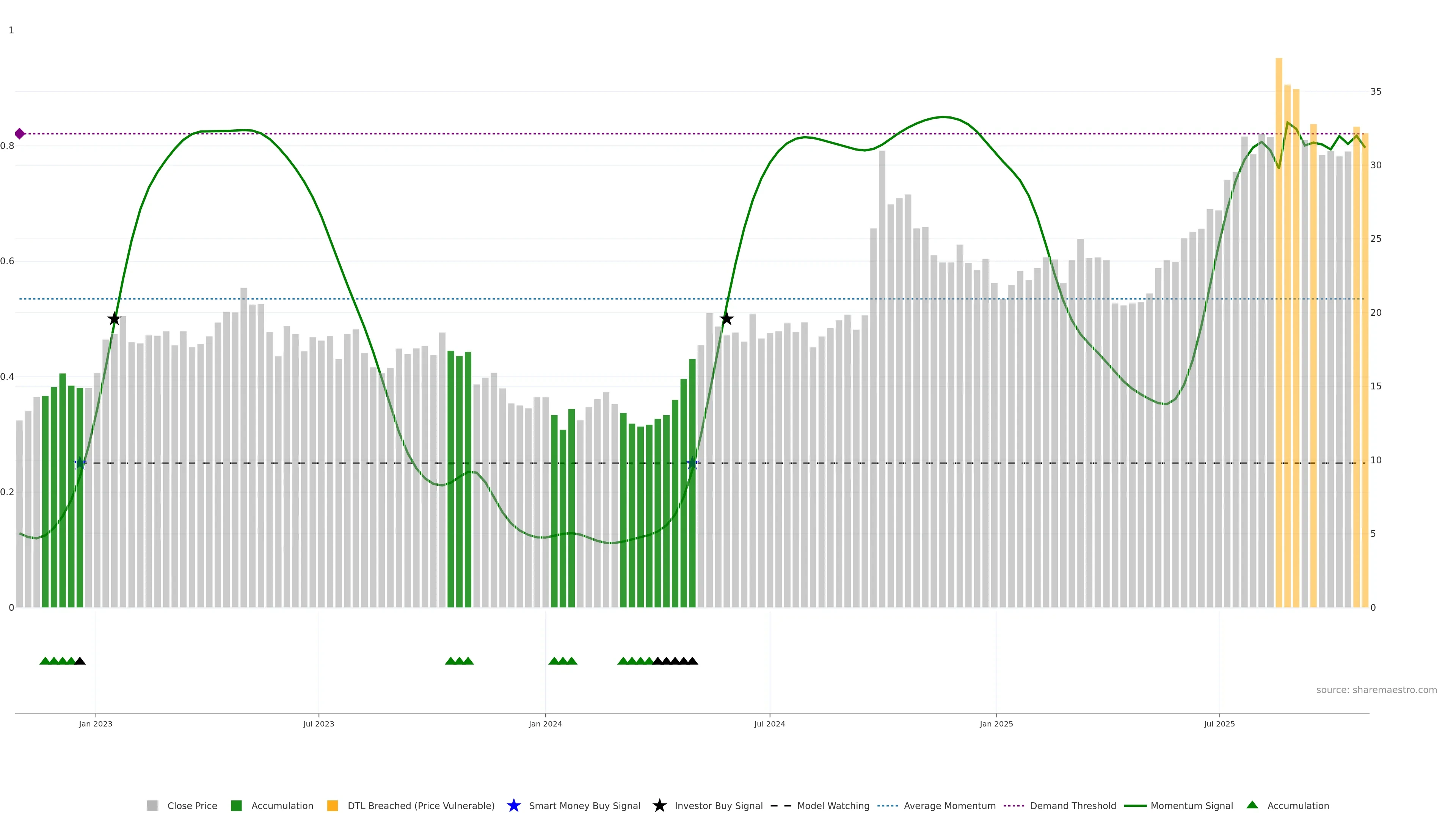The height and width of the screenshot is (819, 1456).
Task: Click green Accumulation square swatch in legend
Action: coord(236,806)
